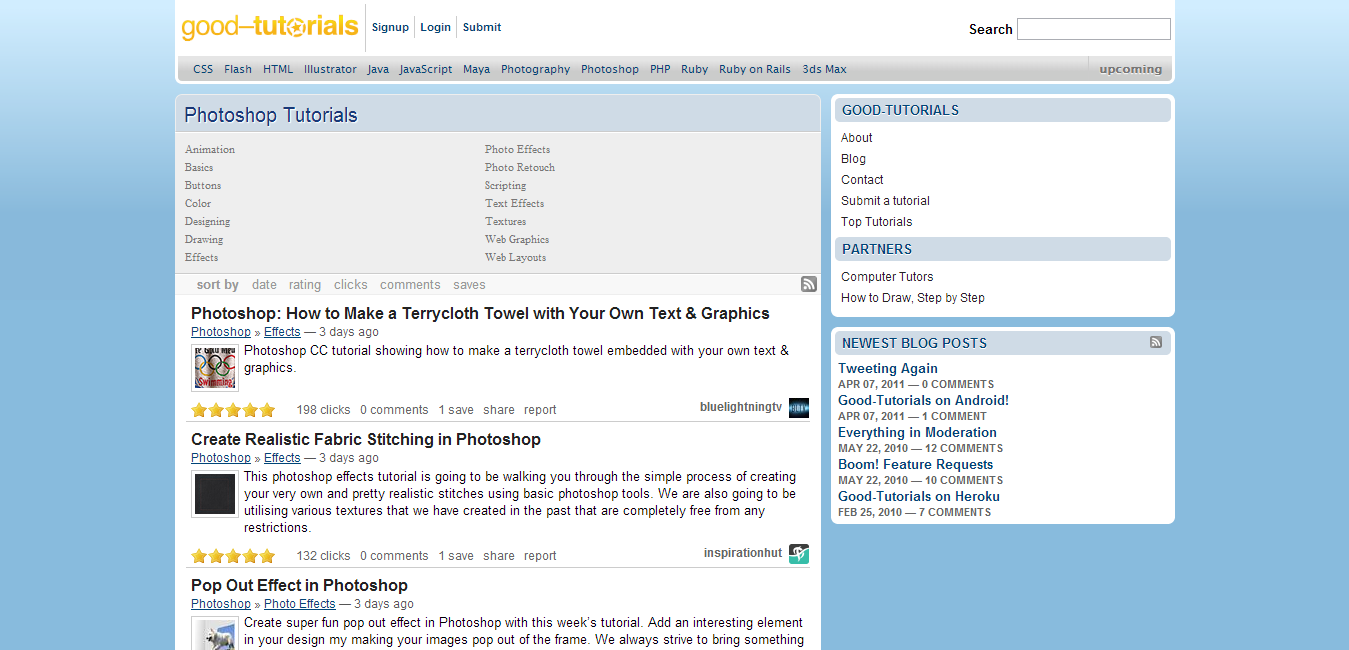
Task: Open the Animation subcategory
Action: [x=210, y=149]
